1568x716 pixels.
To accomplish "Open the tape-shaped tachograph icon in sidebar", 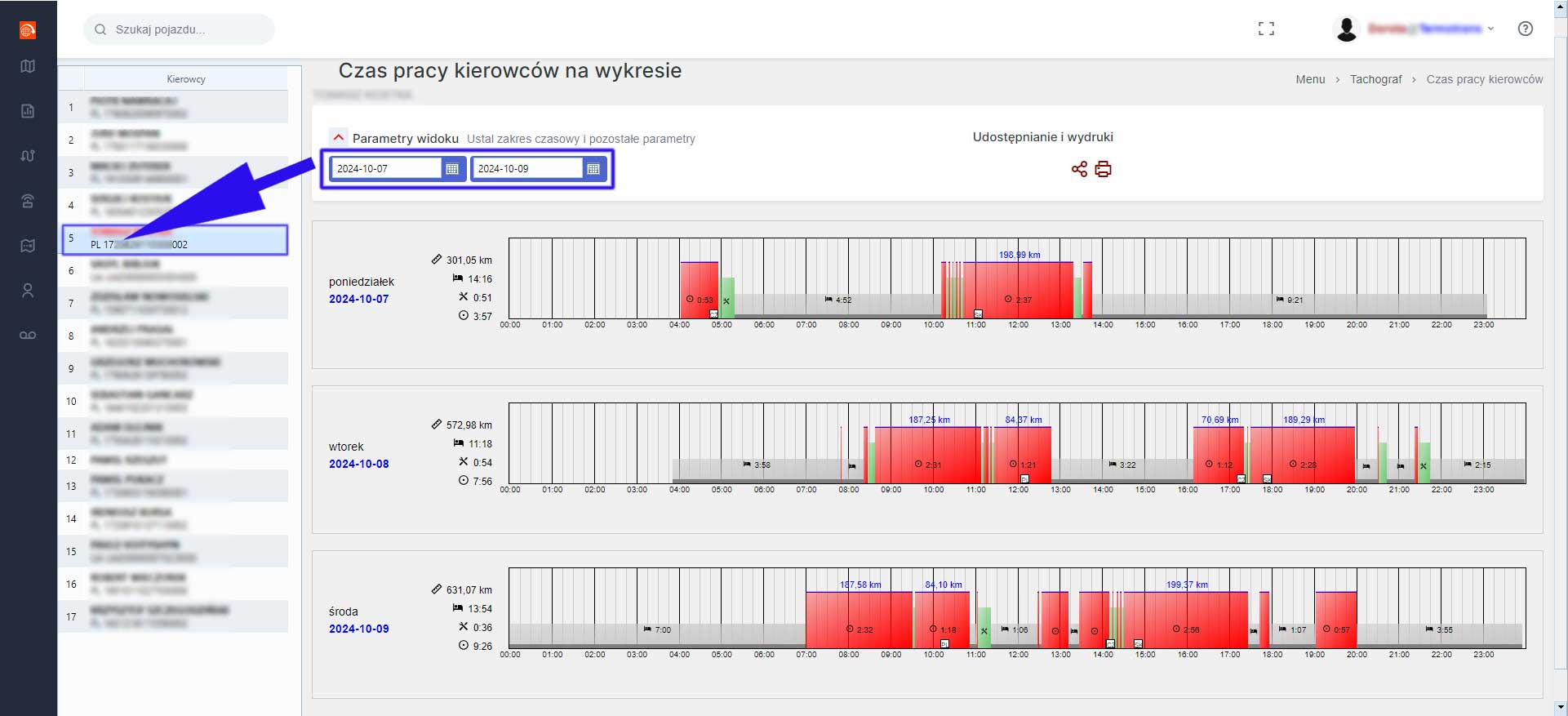I will pos(28,335).
